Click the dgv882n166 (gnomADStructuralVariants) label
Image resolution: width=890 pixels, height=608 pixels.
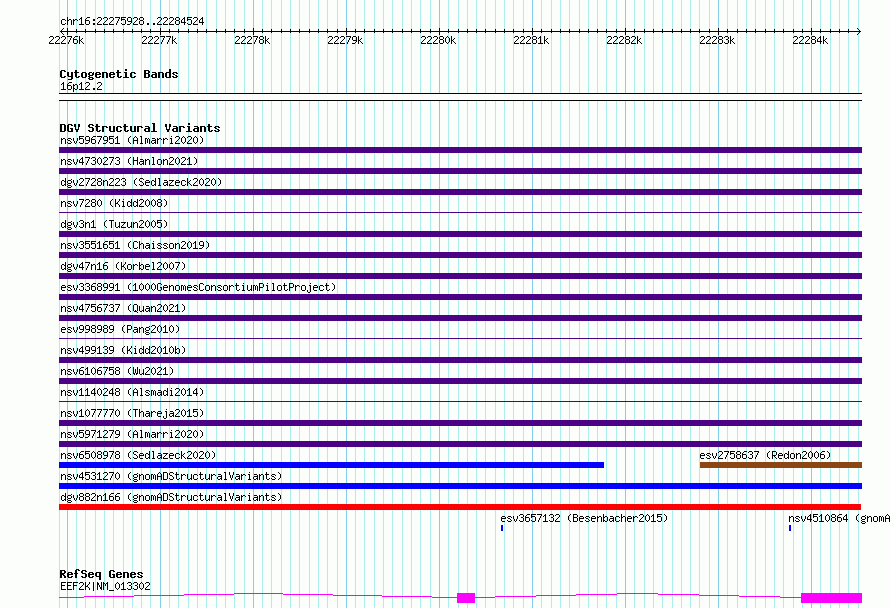click(171, 497)
